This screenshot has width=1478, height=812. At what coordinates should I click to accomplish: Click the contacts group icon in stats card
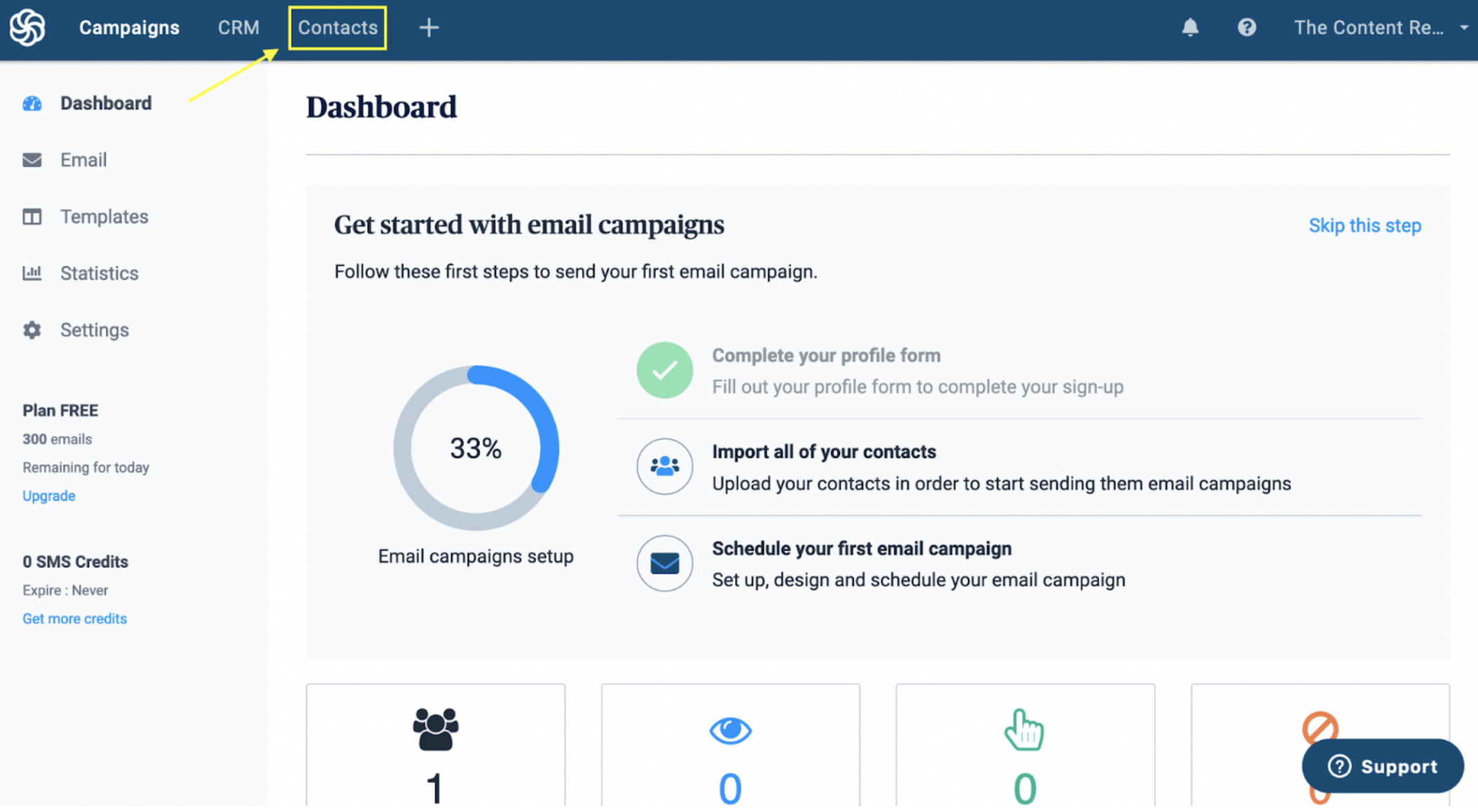pos(435,729)
